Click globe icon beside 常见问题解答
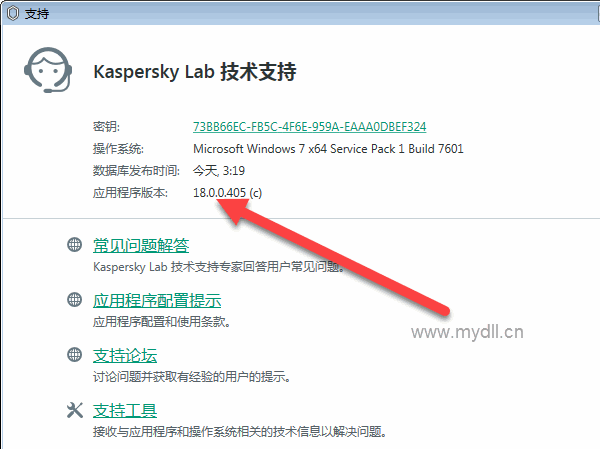 point(75,245)
